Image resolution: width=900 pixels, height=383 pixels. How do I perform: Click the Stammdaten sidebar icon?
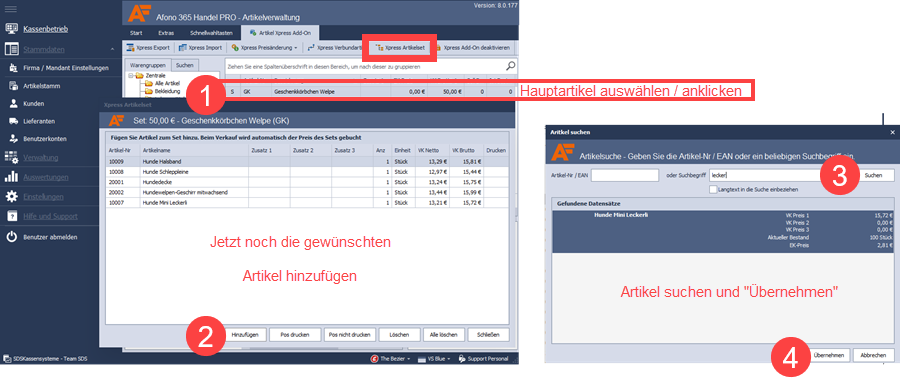coord(11,49)
